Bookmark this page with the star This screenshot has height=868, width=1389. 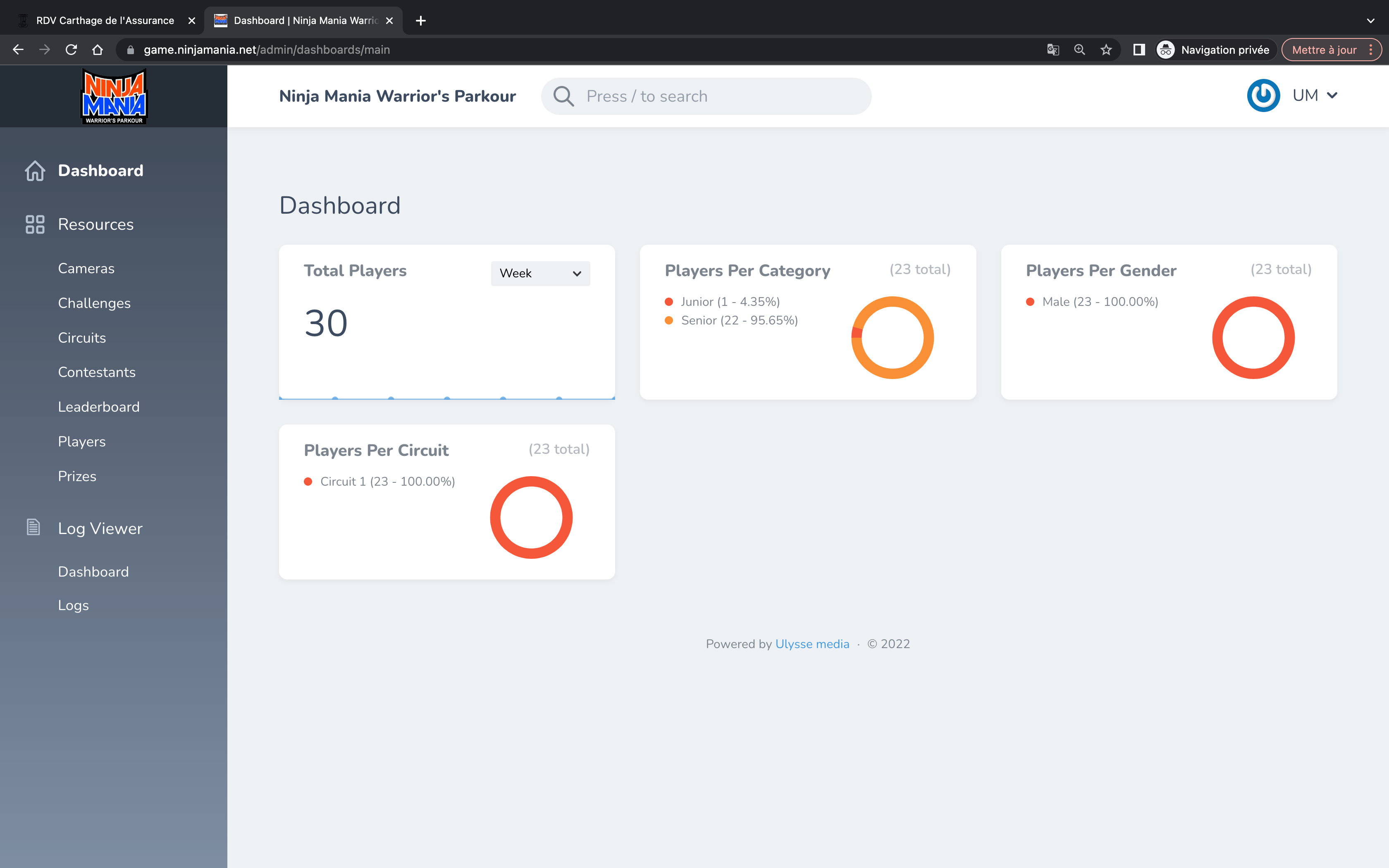(x=1106, y=50)
